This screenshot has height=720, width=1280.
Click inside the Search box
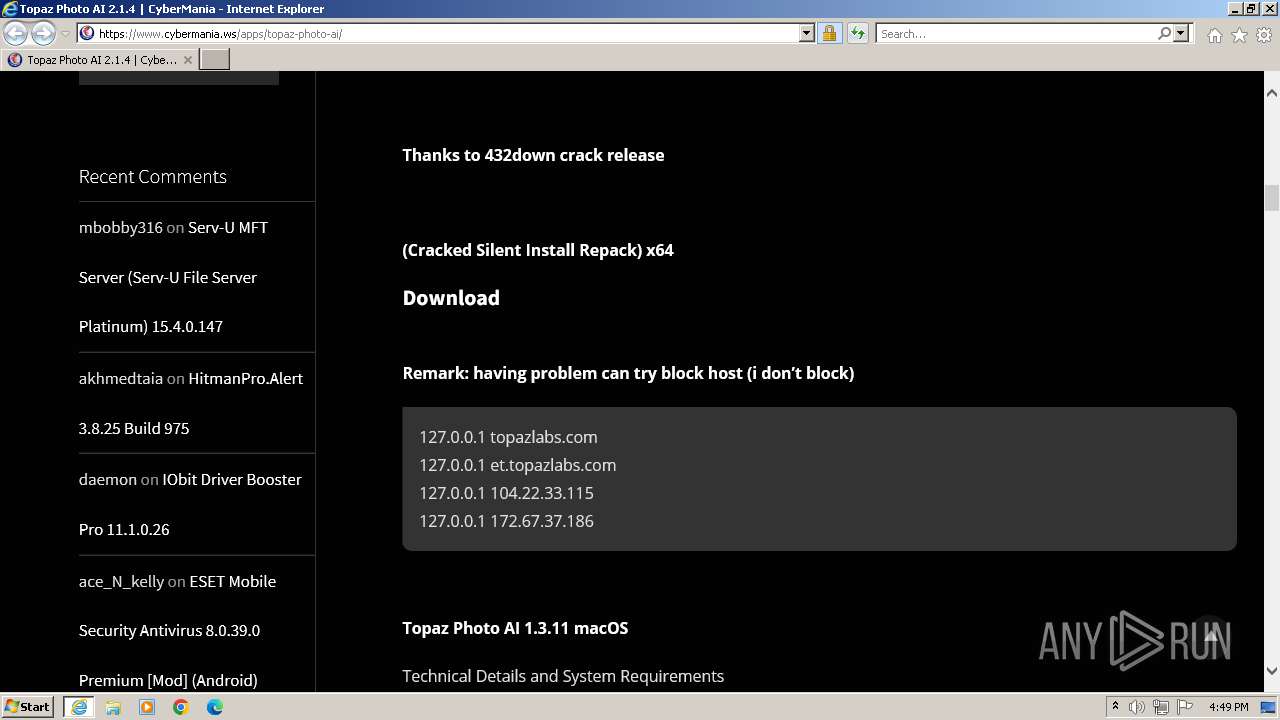tap(1016, 33)
